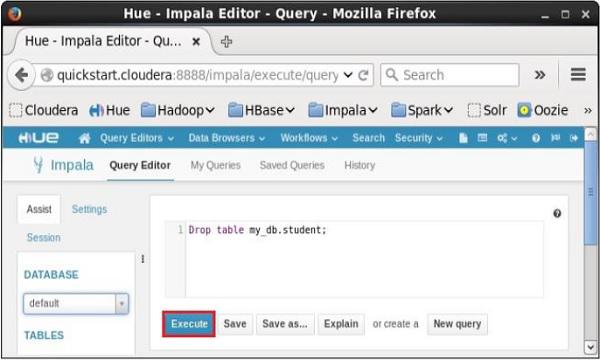Screen dimensions: 600x360
Task: Switch to the My Queries tab
Action: tap(215, 165)
